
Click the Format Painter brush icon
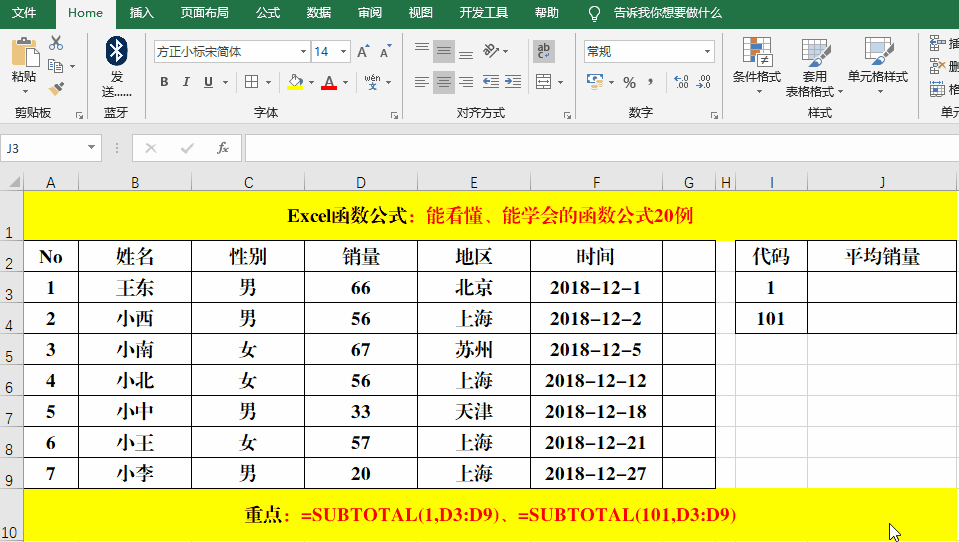tap(56, 89)
